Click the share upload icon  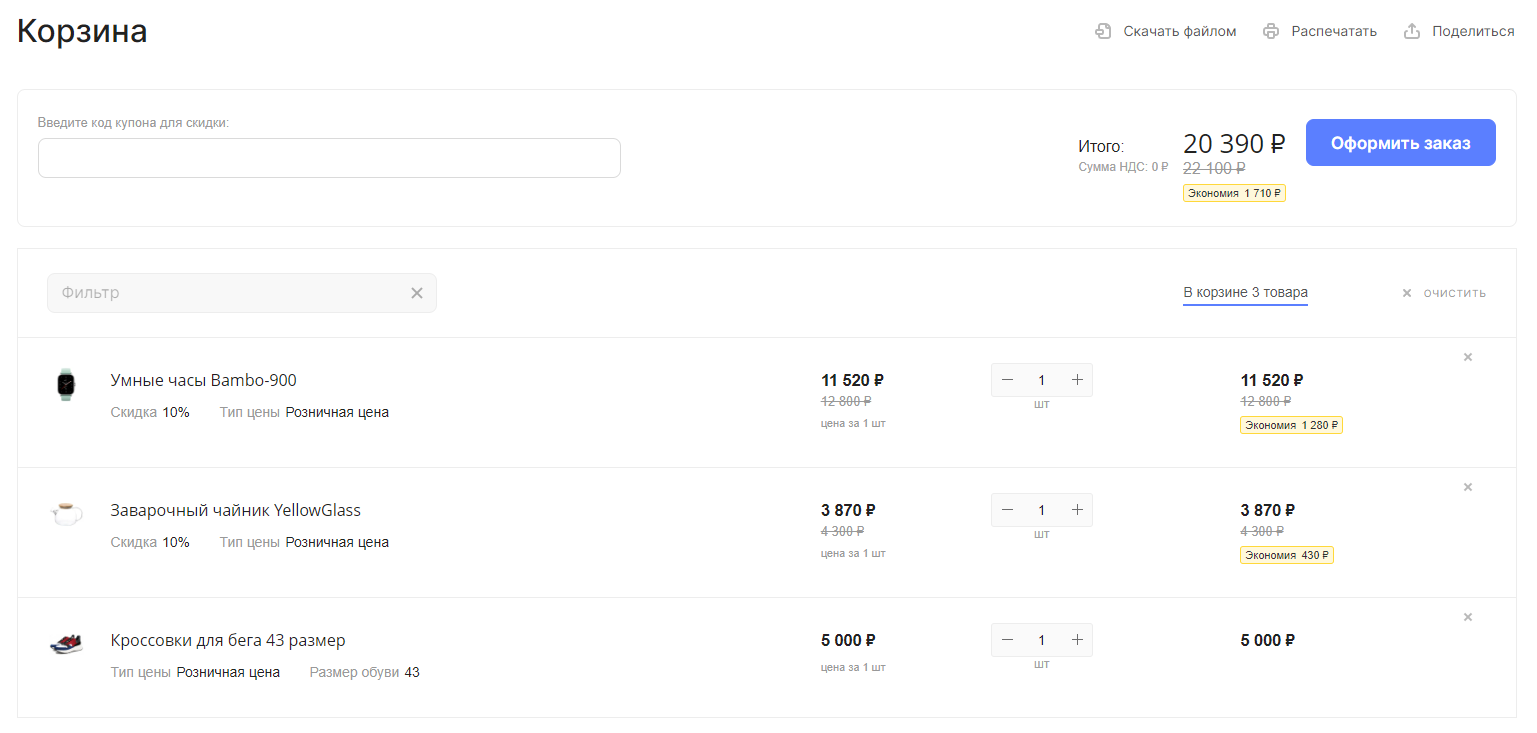(x=1412, y=31)
